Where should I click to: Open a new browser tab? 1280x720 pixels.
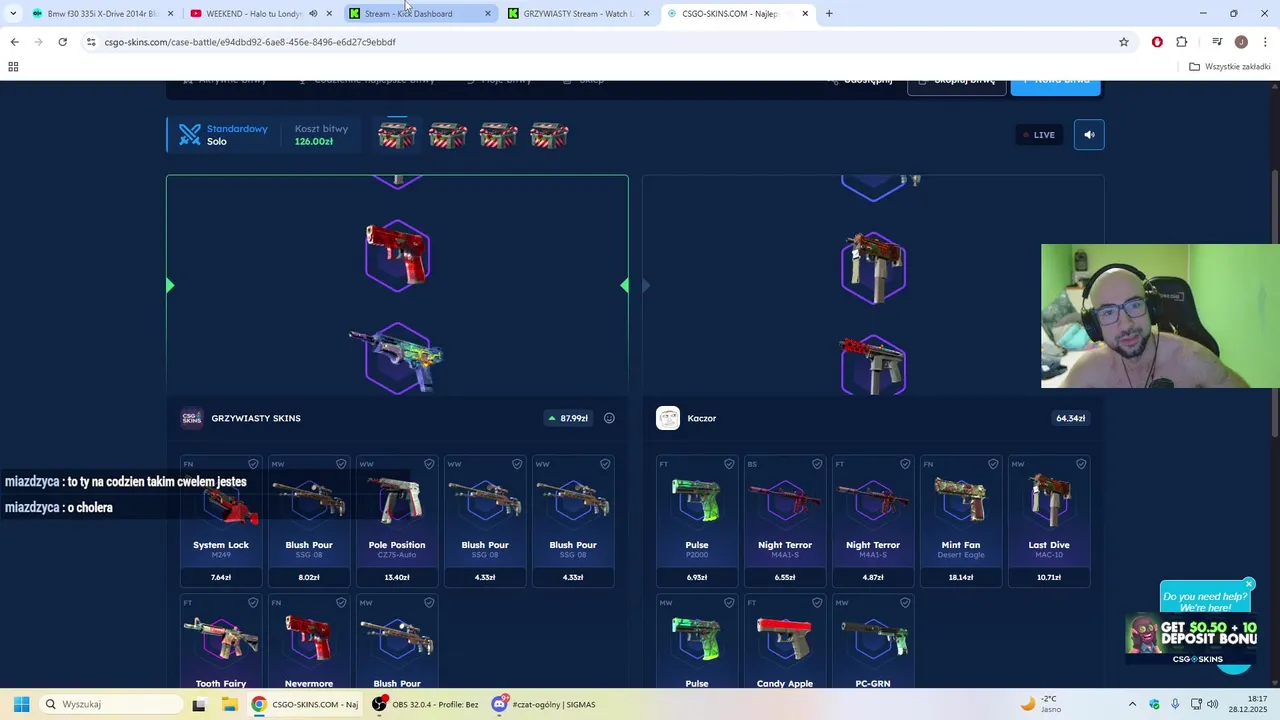(x=829, y=14)
